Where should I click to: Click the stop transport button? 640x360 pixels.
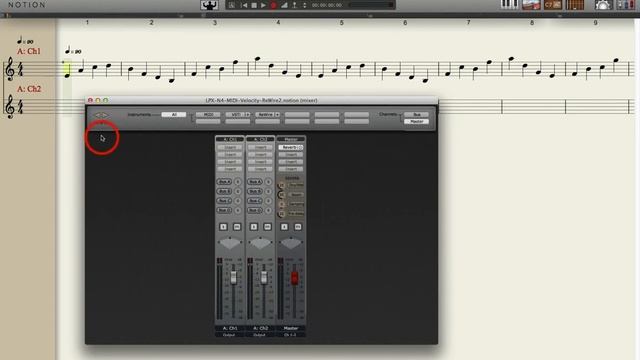point(254,5)
